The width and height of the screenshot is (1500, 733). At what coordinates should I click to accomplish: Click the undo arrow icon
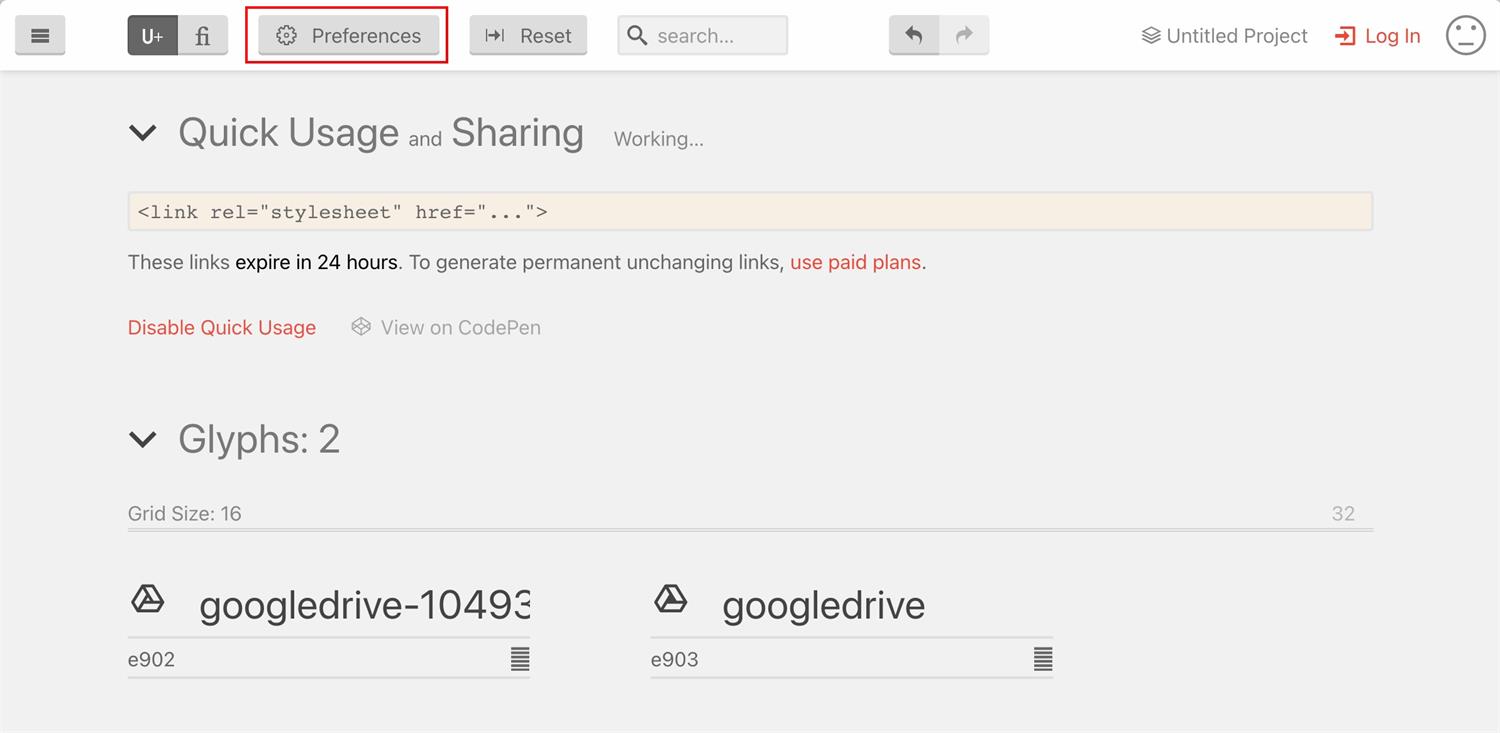(x=914, y=36)
